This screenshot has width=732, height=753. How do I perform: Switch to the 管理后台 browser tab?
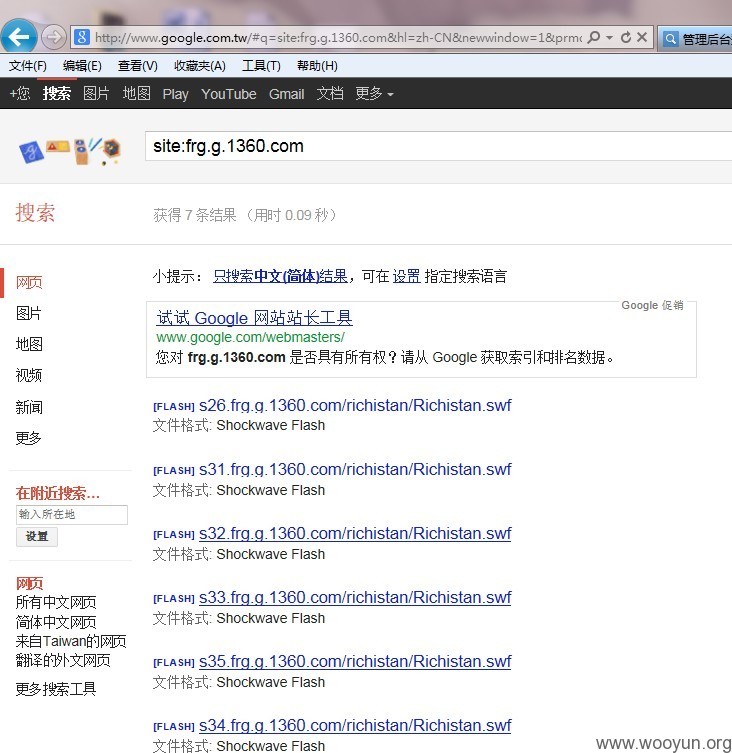click(695, 38)
